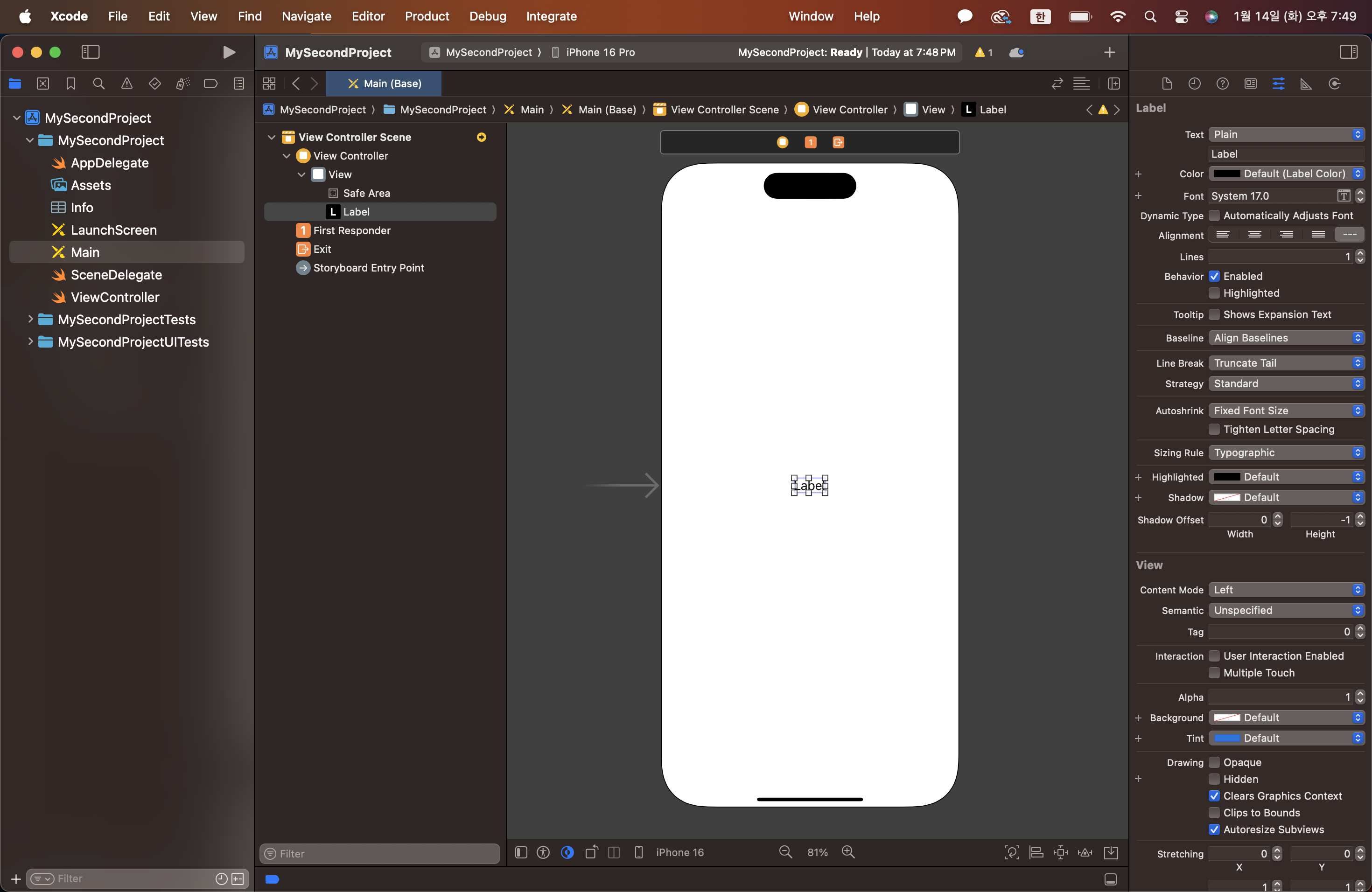Open the Library plus button
This screenshot has height=892, width=1372.
tap(1109, 52)
